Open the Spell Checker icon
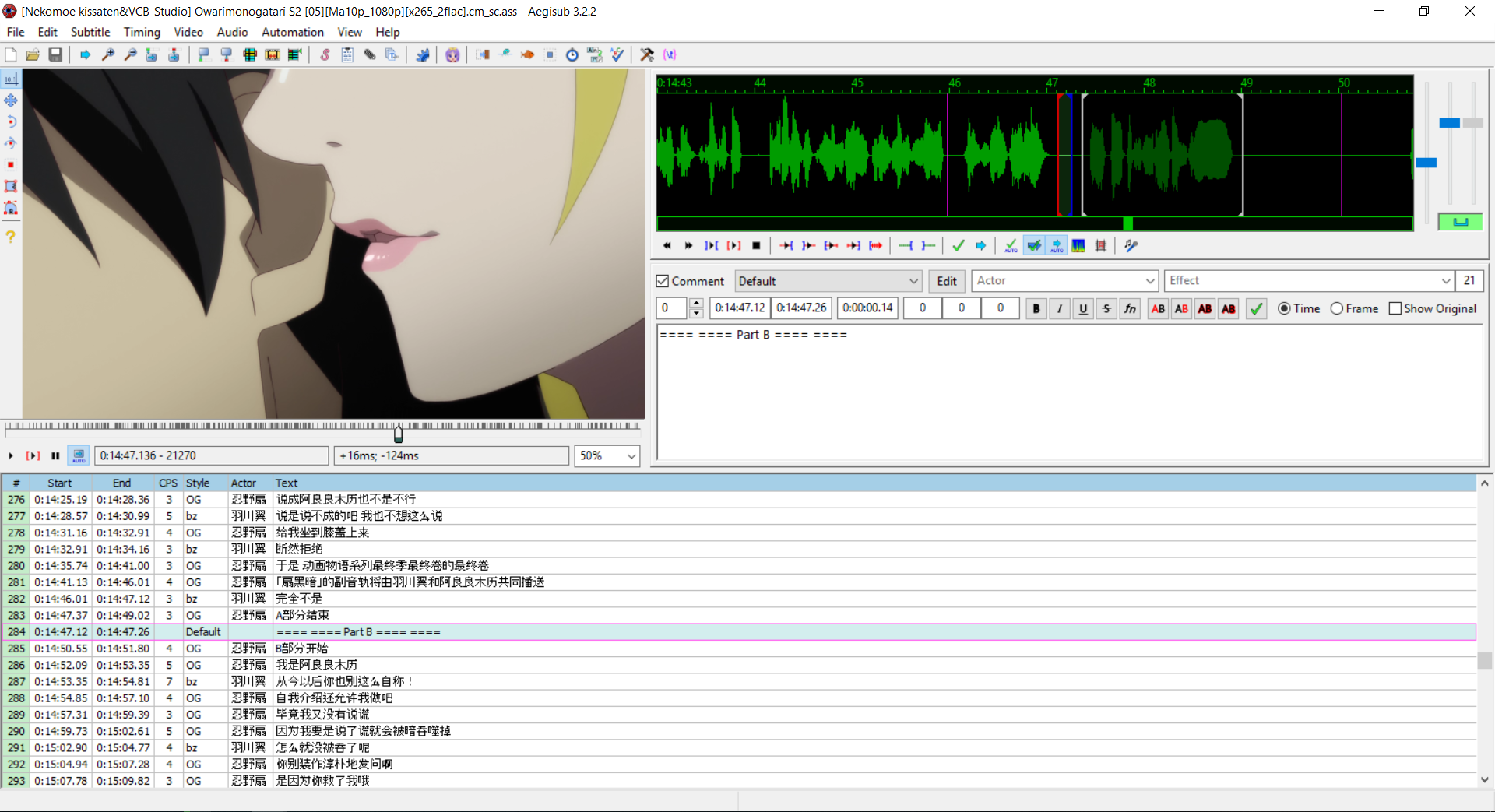 (x=617, y=54)
